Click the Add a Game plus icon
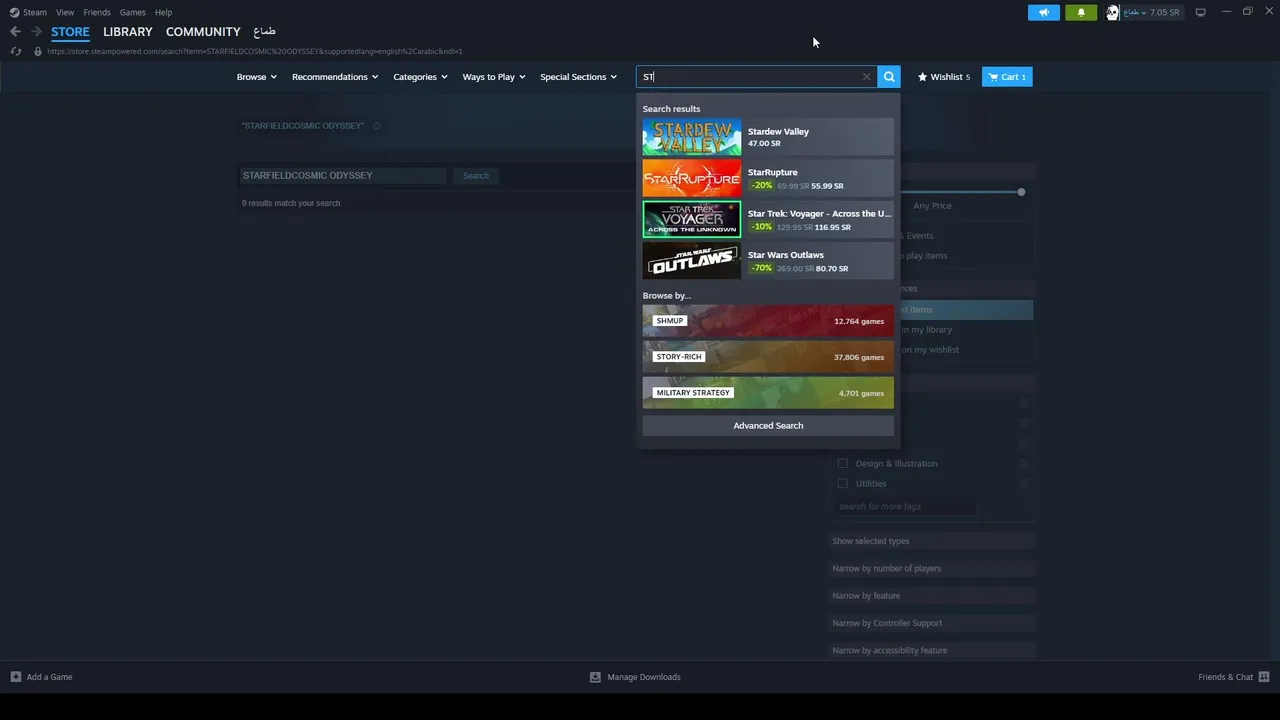Viewport: 1280px width, 720px height. tap(15, 677)
